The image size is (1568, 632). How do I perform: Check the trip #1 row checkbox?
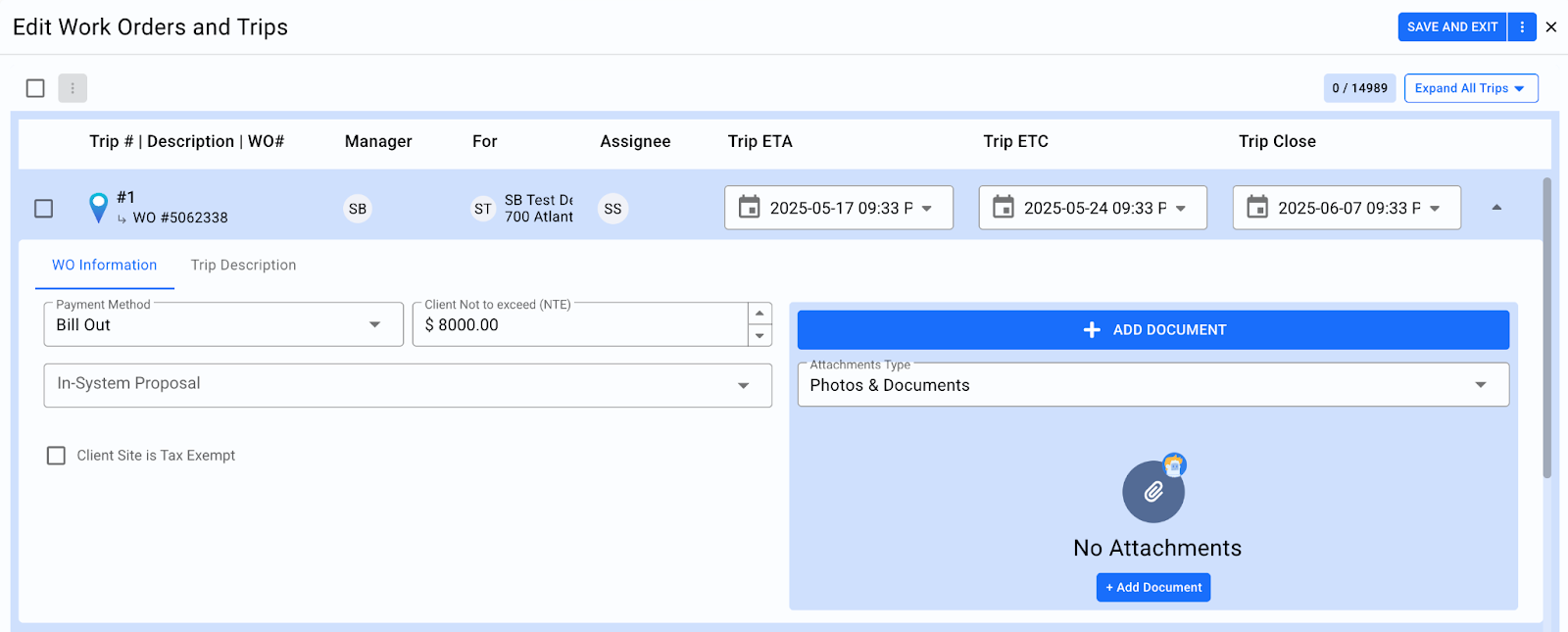[x=43, y=209]
